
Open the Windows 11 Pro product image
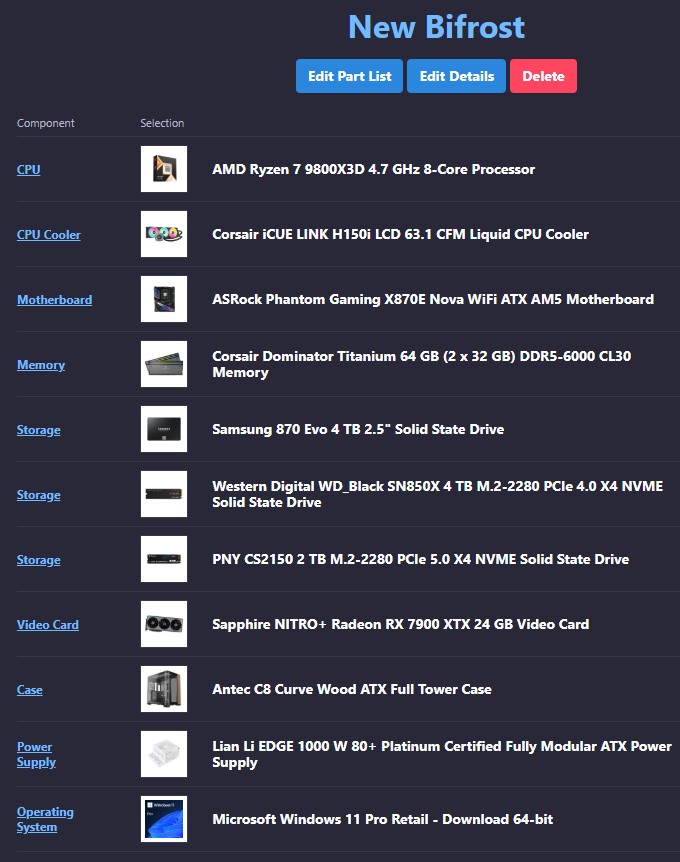(164, 820)
